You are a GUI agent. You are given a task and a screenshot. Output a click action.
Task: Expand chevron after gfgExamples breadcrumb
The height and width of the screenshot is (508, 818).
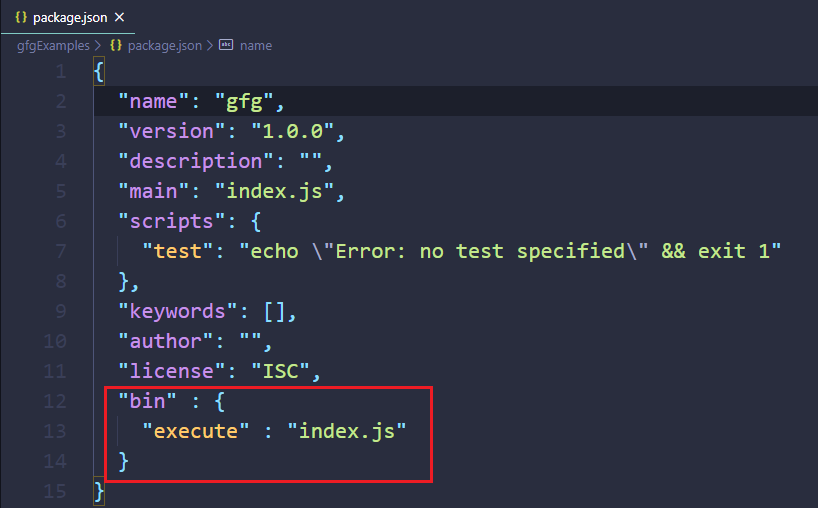coord(98,46)
